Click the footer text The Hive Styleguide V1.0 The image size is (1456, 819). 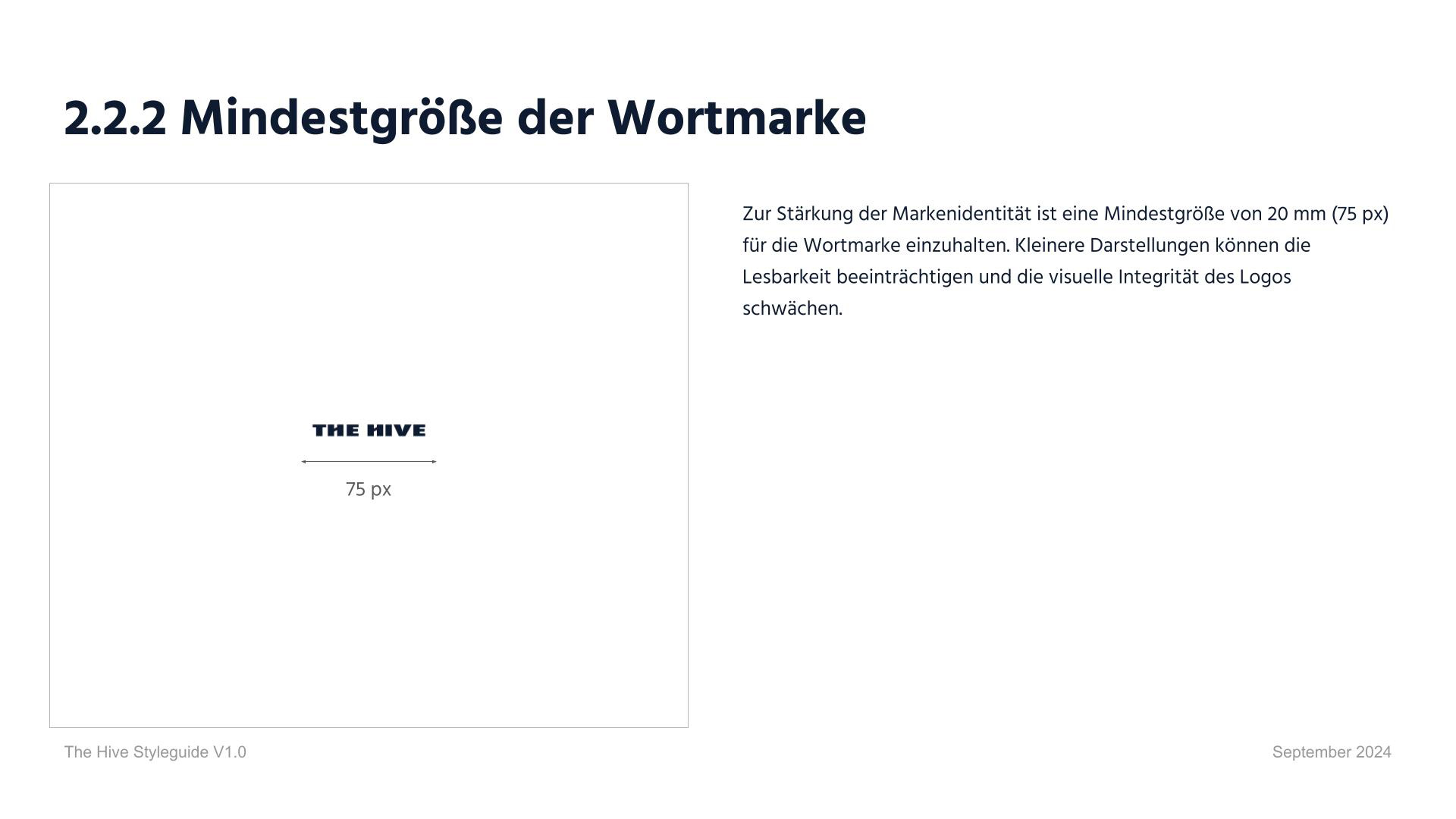point(155,752)
